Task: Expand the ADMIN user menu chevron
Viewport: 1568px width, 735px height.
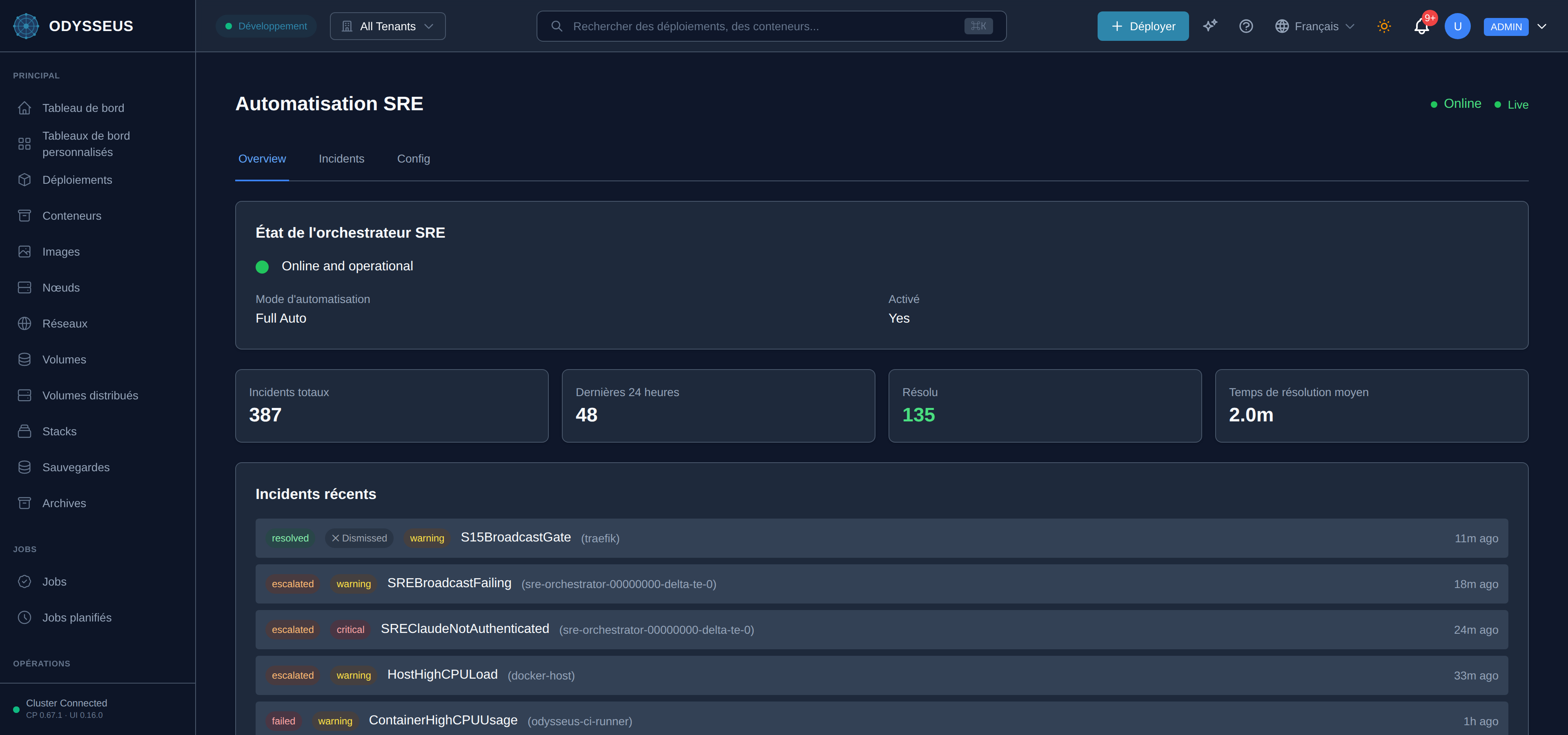Action: pos(1542,26)
